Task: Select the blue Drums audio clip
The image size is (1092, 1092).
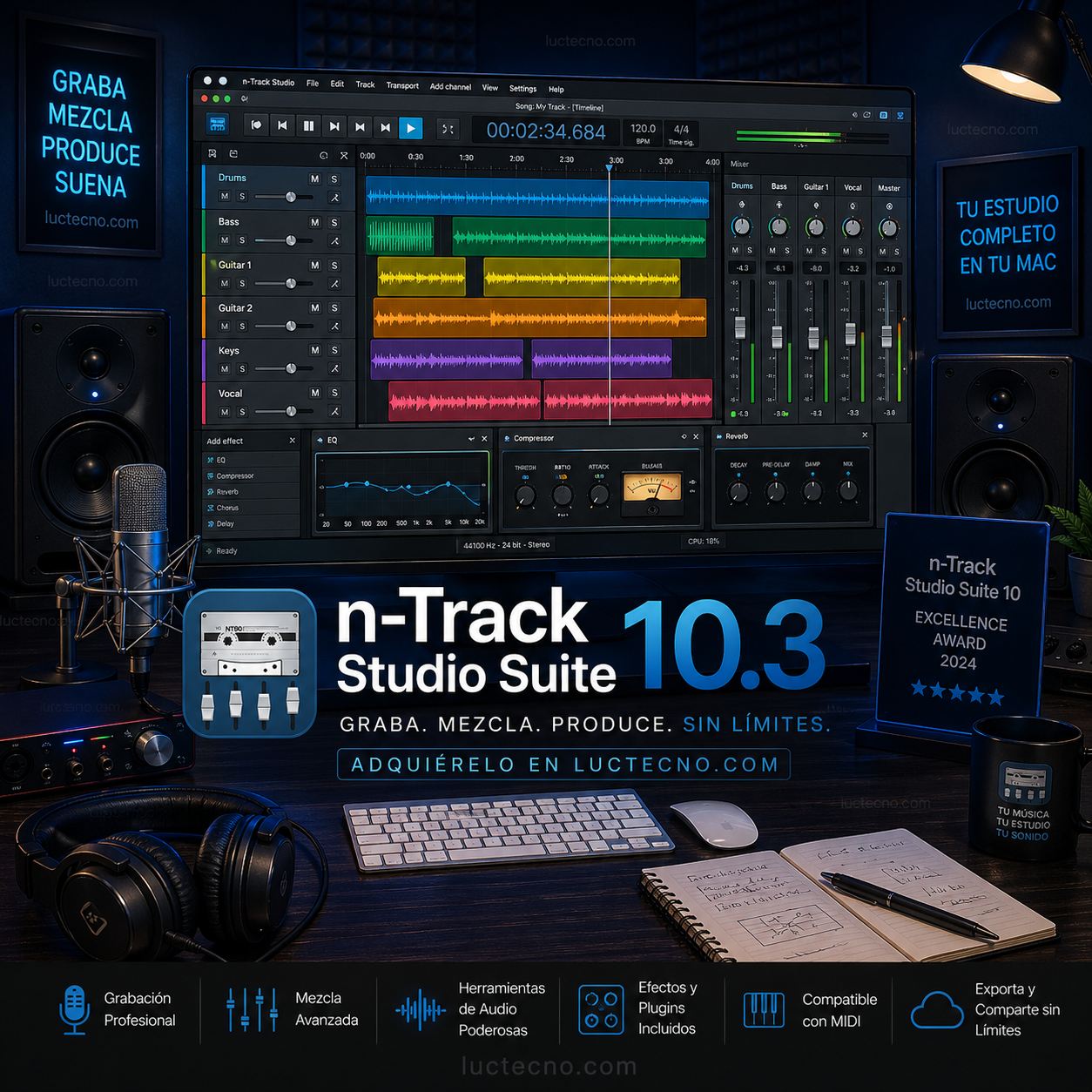Action: coord(537,197)
